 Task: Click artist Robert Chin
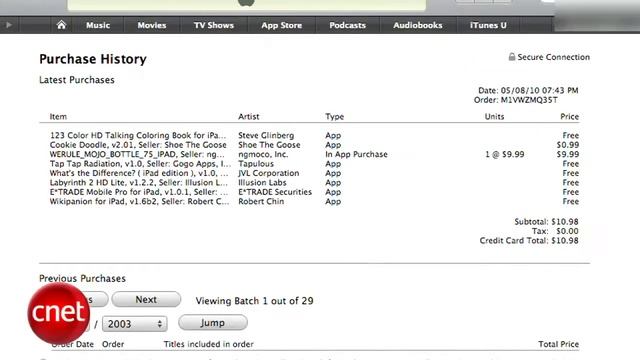261,201
